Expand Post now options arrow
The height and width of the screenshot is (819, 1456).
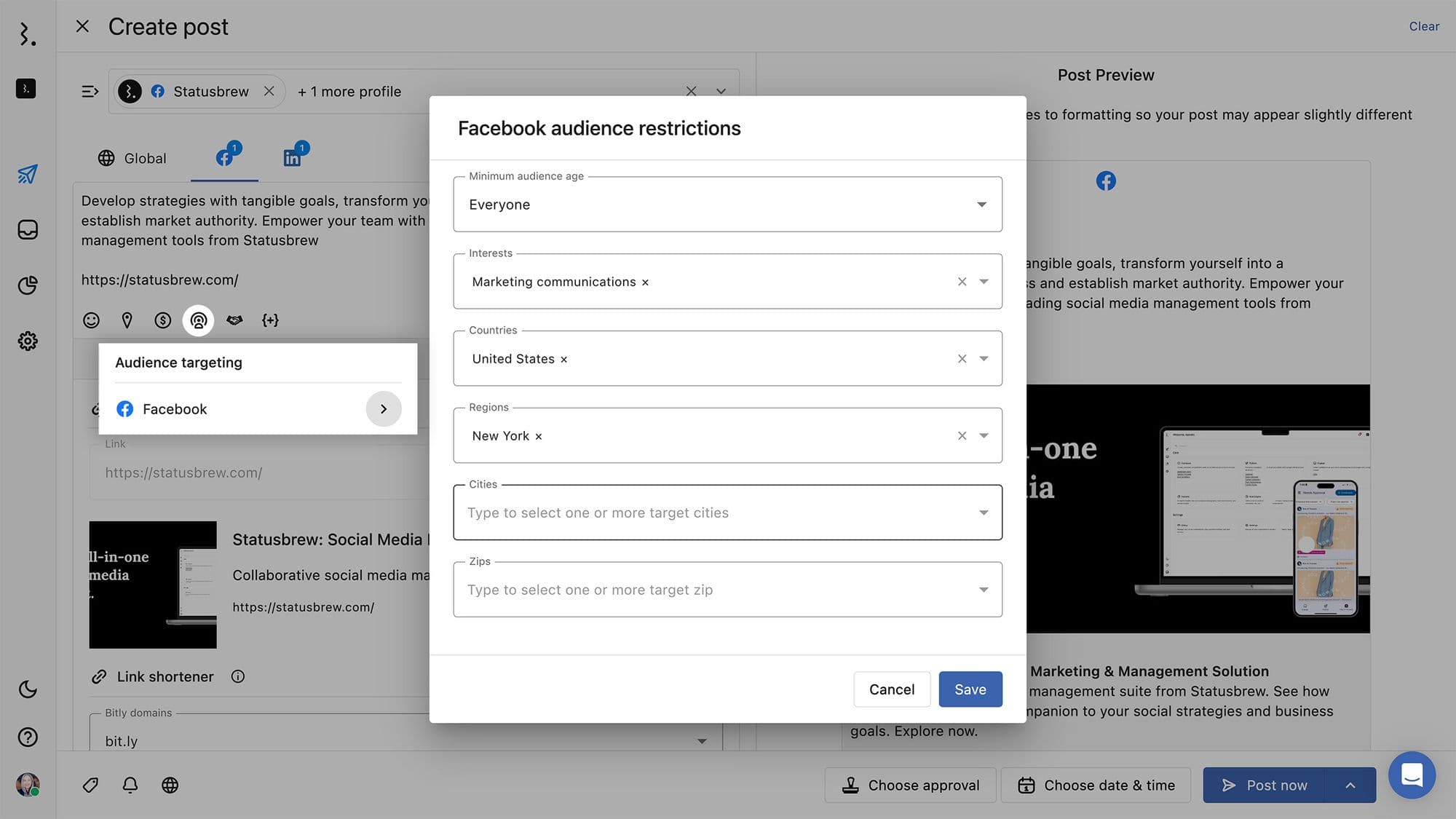point(1350,786)
